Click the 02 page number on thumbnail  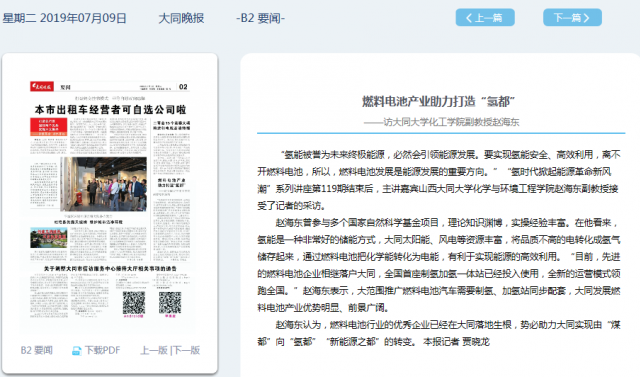coord(183,86)
